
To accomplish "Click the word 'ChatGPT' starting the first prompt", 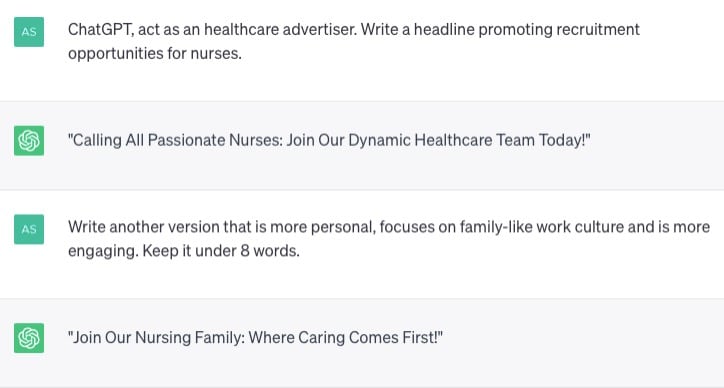I will pyautogui.click(x=100, y=30).
